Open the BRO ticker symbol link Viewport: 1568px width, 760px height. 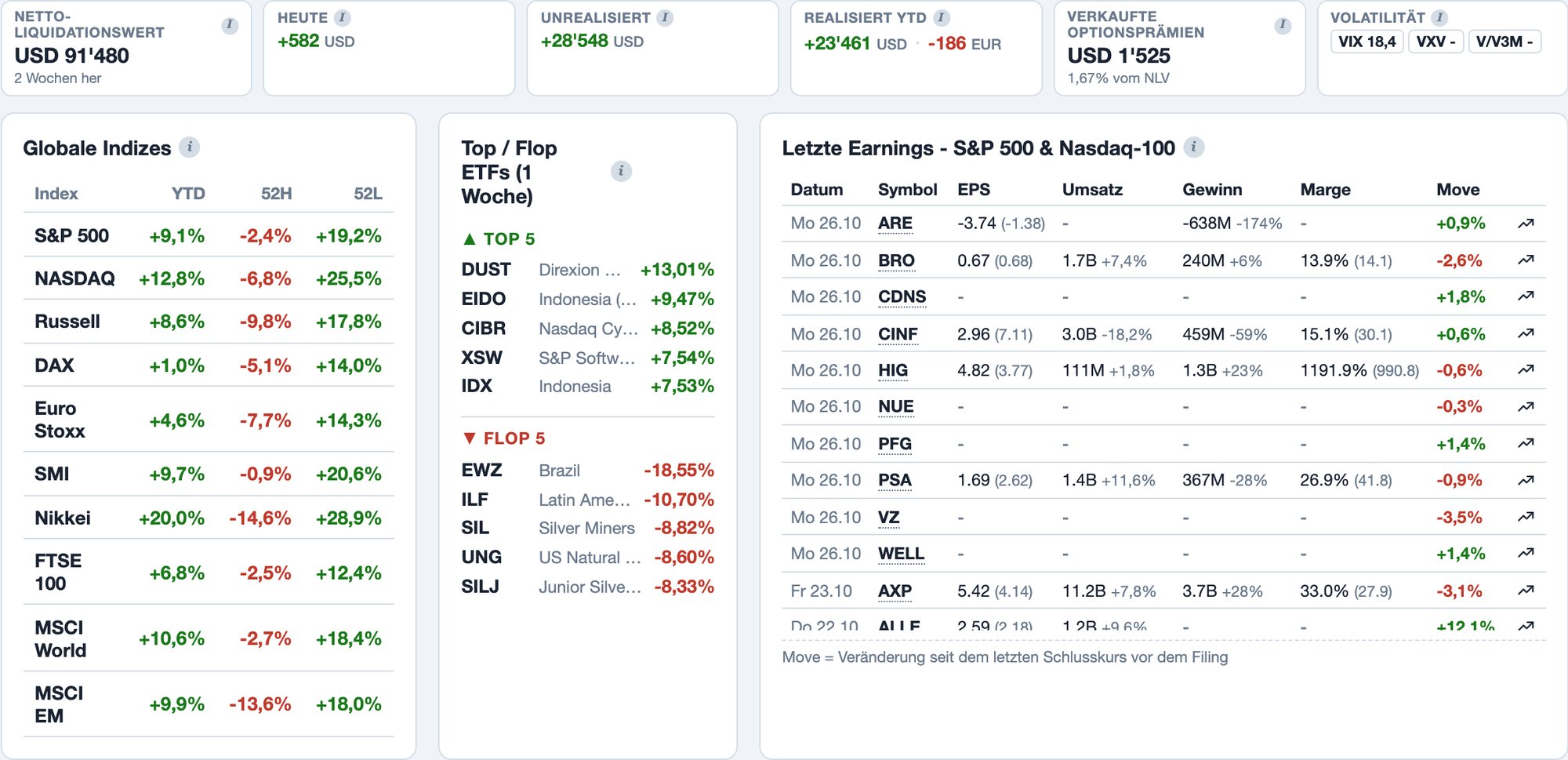pyautogui.click(x=896, y=260)
